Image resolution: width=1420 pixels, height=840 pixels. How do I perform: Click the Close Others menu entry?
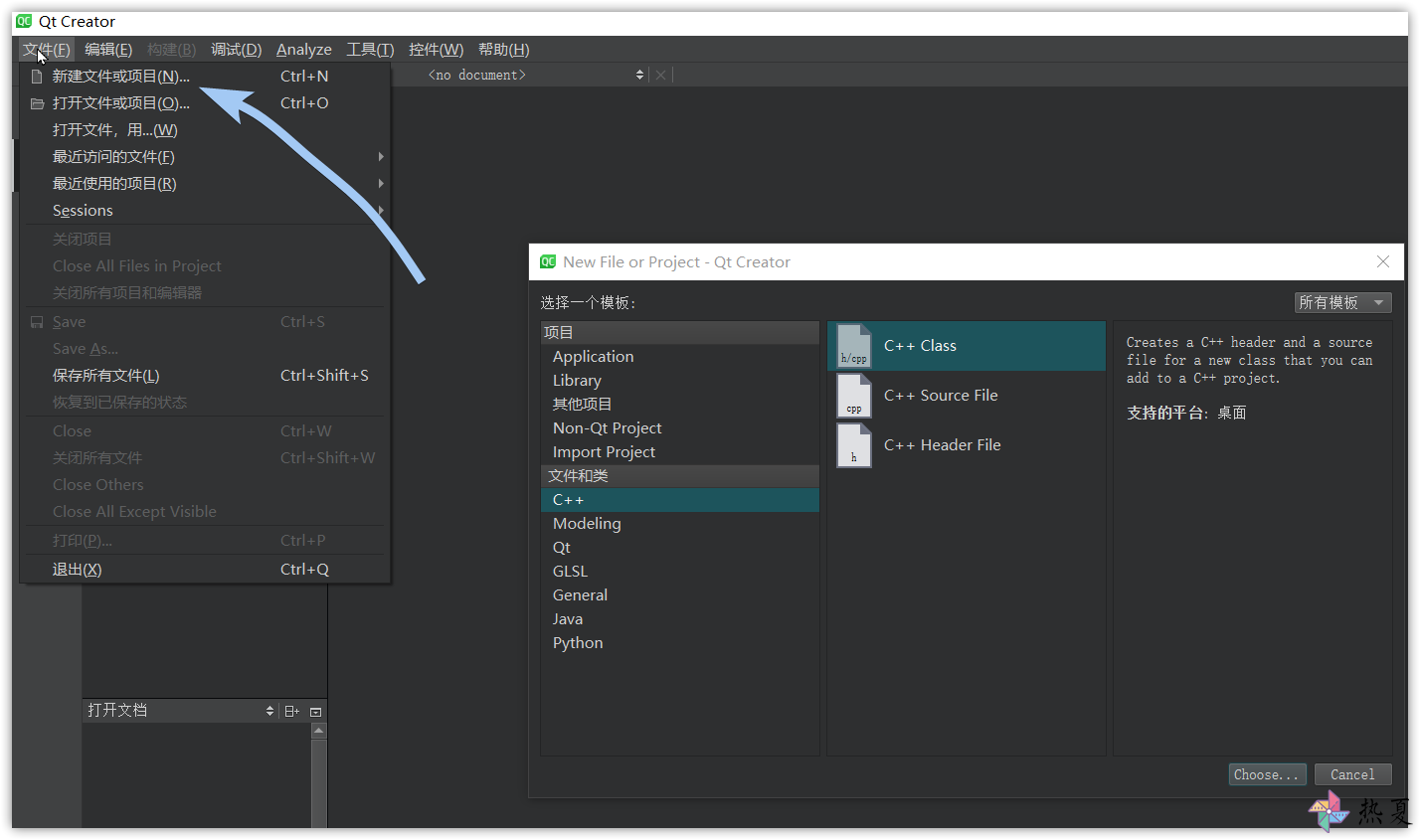(205, 485)
